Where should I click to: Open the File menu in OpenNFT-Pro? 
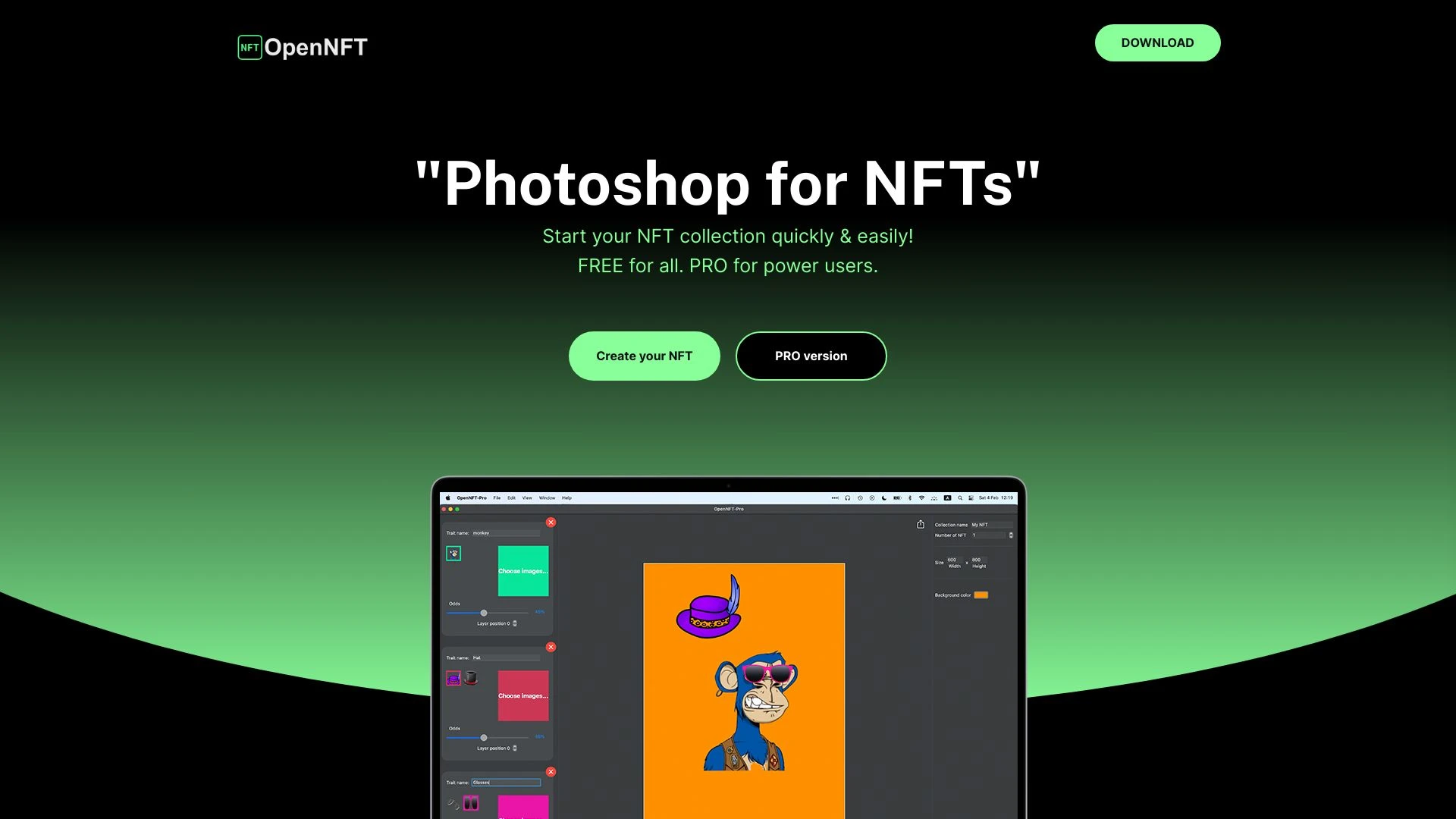point(497,497)
